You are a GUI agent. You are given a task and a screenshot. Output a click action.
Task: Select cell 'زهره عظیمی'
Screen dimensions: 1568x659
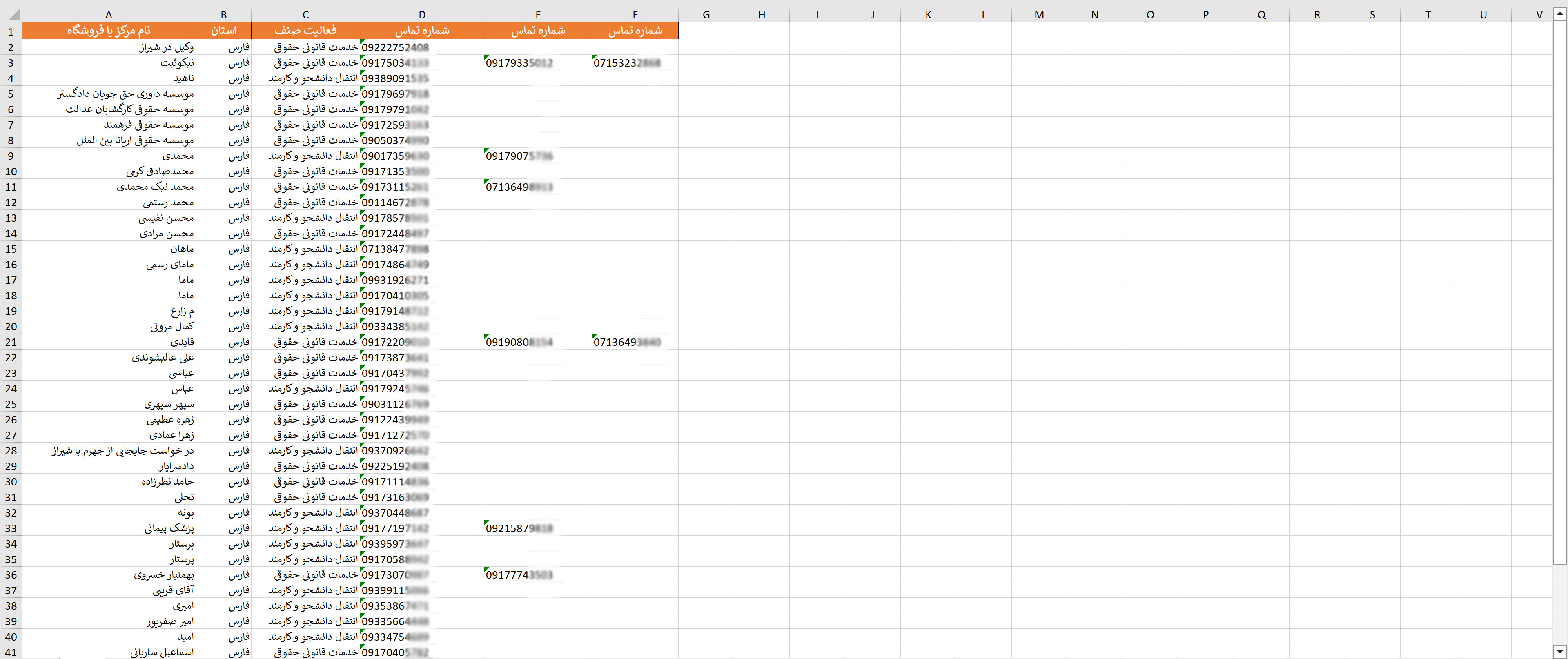[x=108, y=419]
